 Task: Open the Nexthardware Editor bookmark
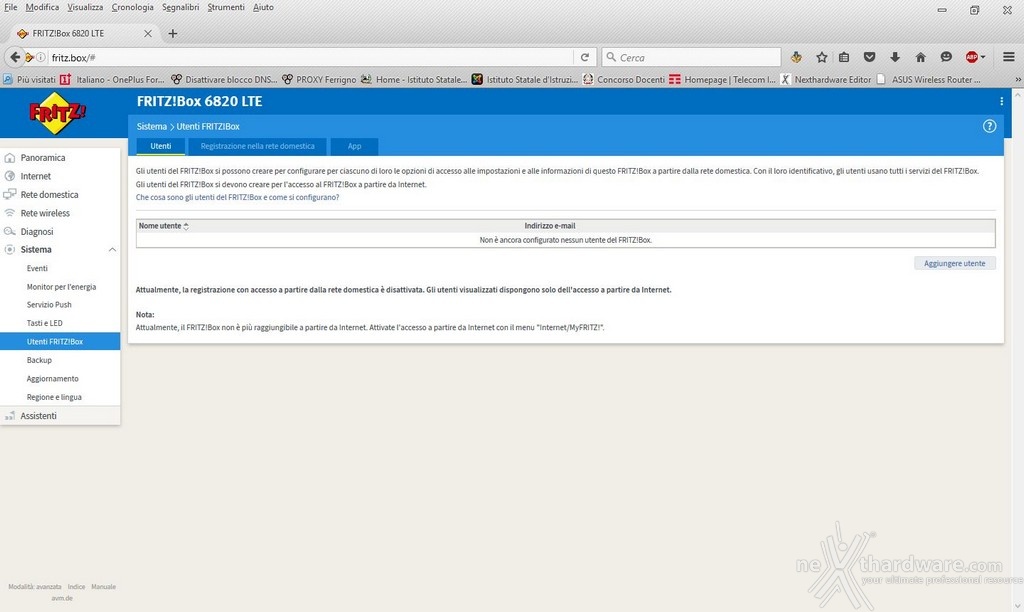pos(826,80)
